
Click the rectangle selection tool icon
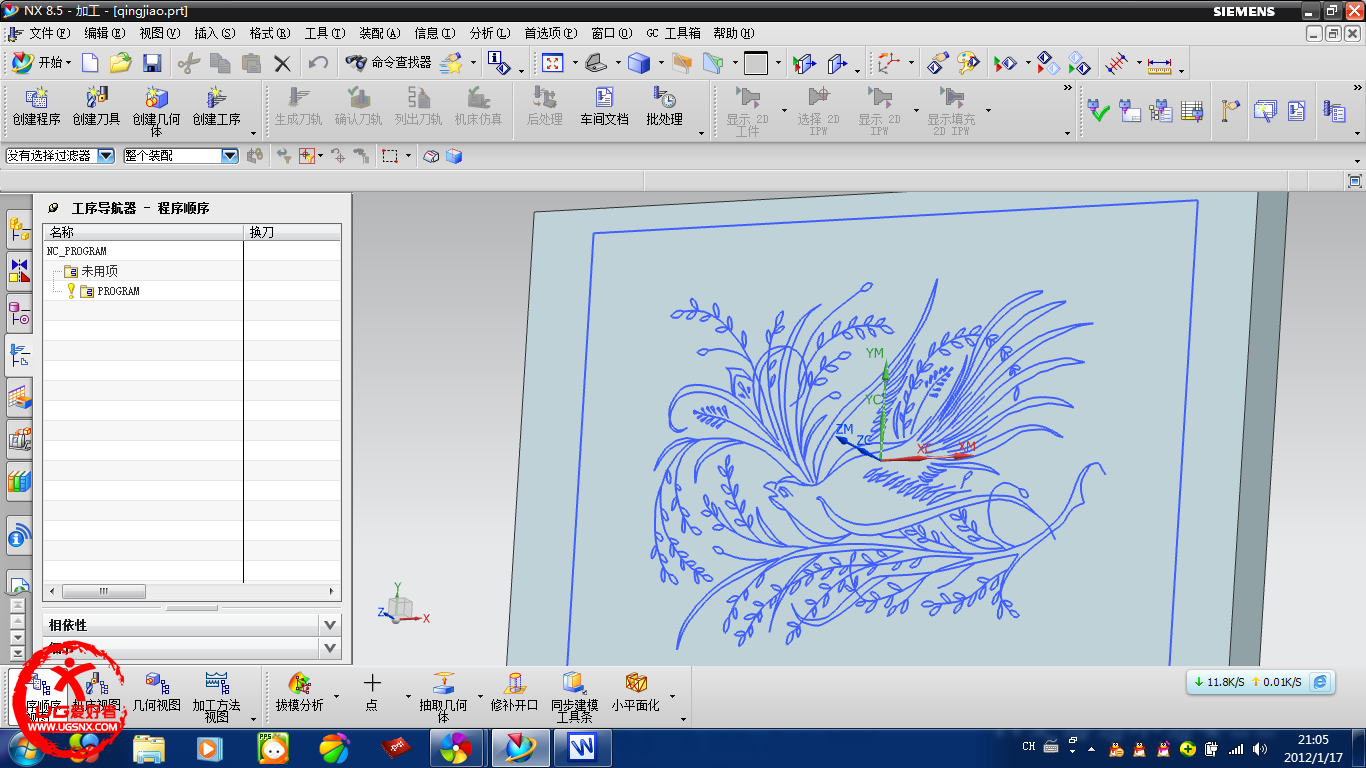click(x=390, y=156)
